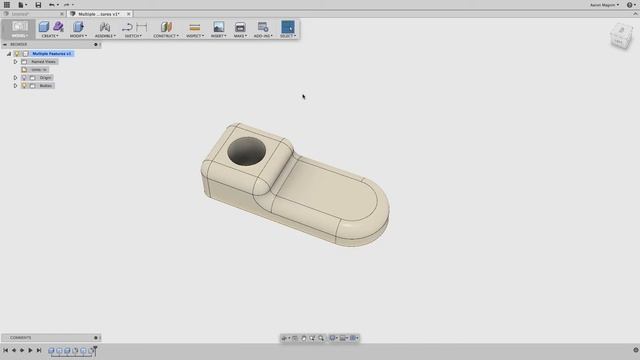Play the timeline history
The height and width of the screenshot is (360, 640).
30,350
